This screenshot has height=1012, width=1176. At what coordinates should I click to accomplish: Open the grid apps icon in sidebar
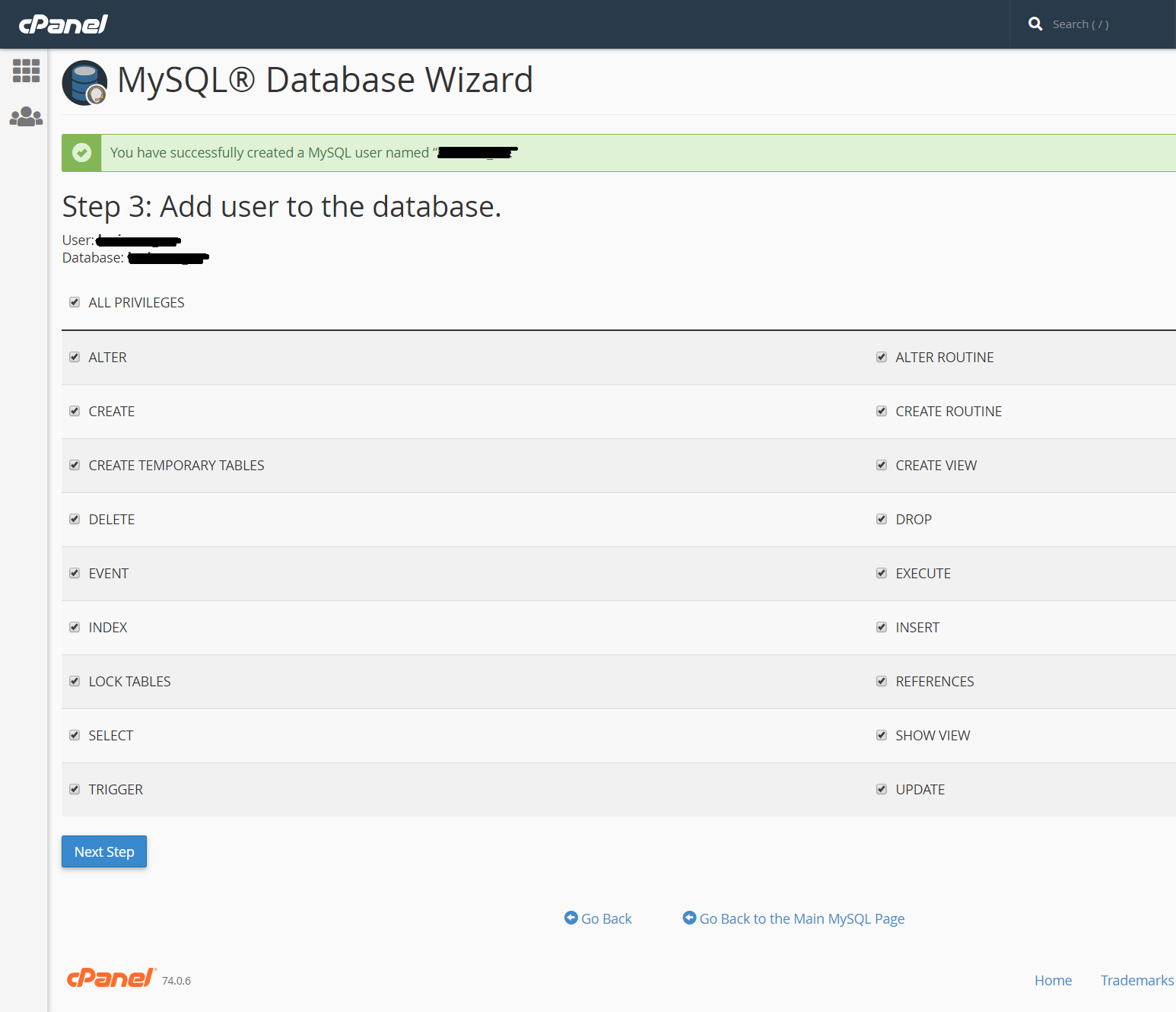[x=26, y=71]
